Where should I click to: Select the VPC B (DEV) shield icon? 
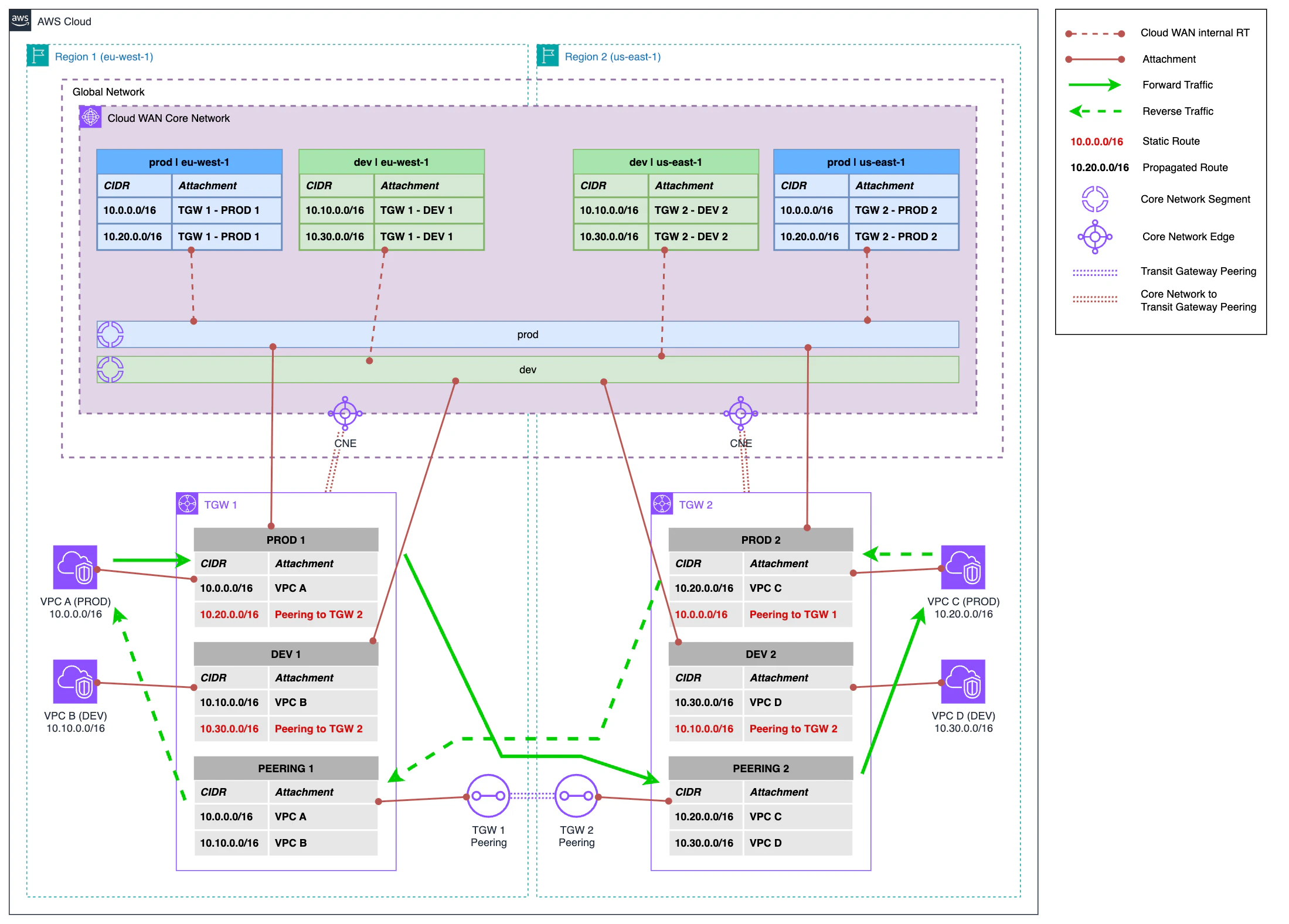coord(75,681)
